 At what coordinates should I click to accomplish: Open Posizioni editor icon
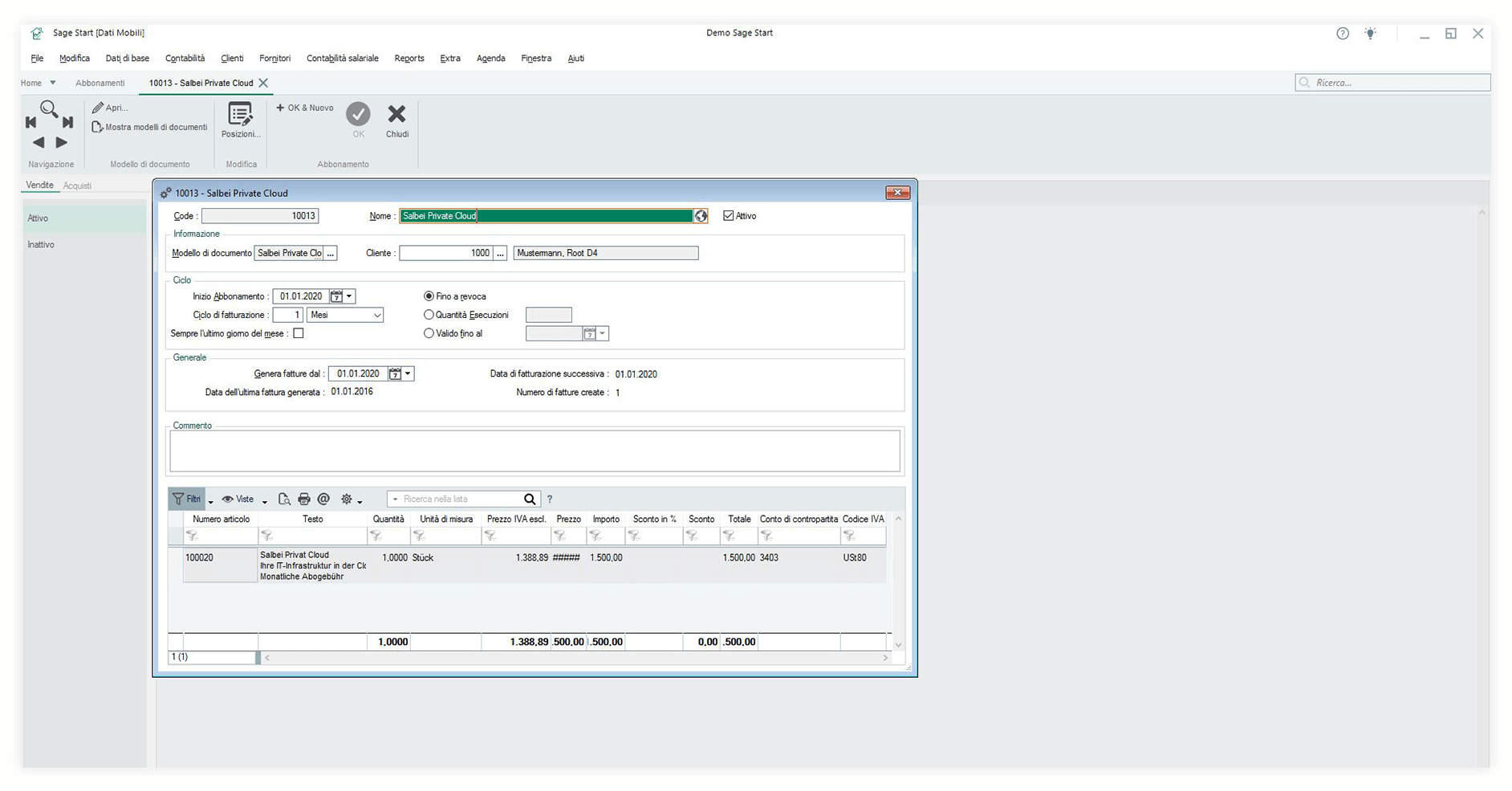point(240,114)
